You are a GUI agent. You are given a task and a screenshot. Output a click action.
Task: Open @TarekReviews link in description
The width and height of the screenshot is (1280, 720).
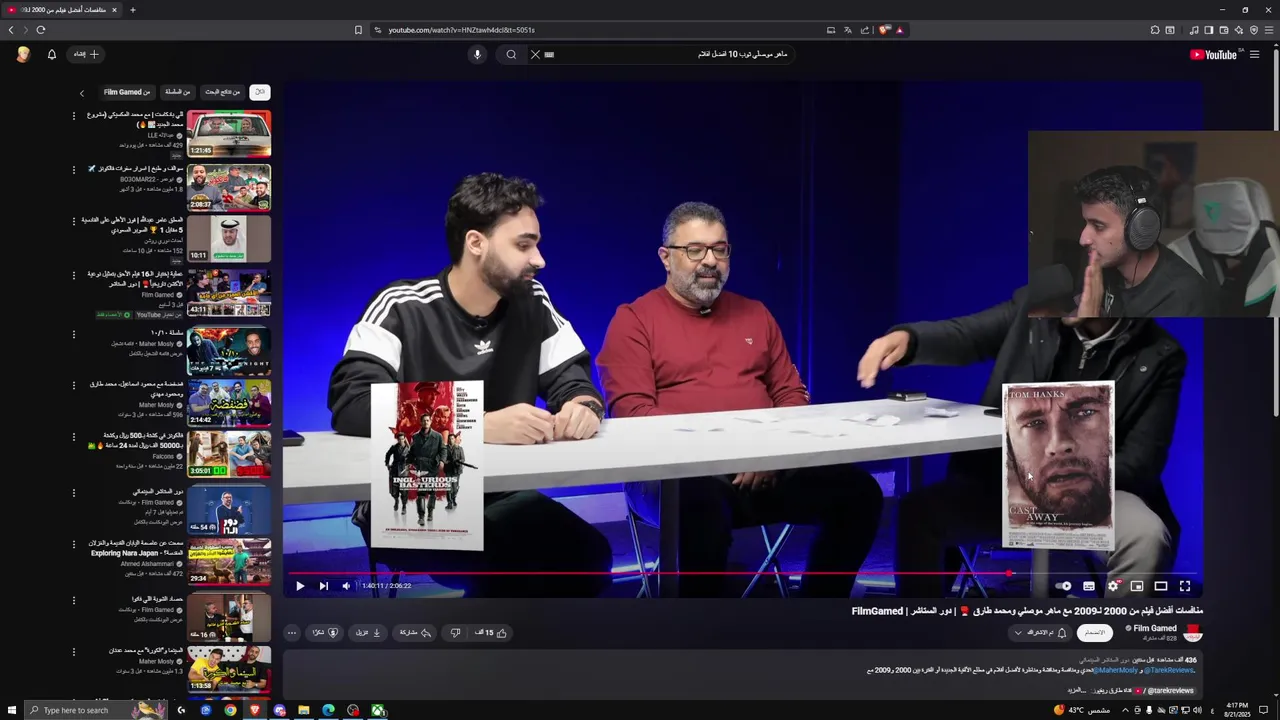pos(1169,670)
